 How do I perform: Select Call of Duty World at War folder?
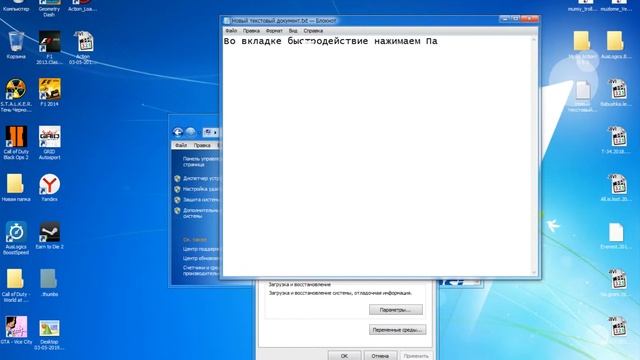coord(15,285)
